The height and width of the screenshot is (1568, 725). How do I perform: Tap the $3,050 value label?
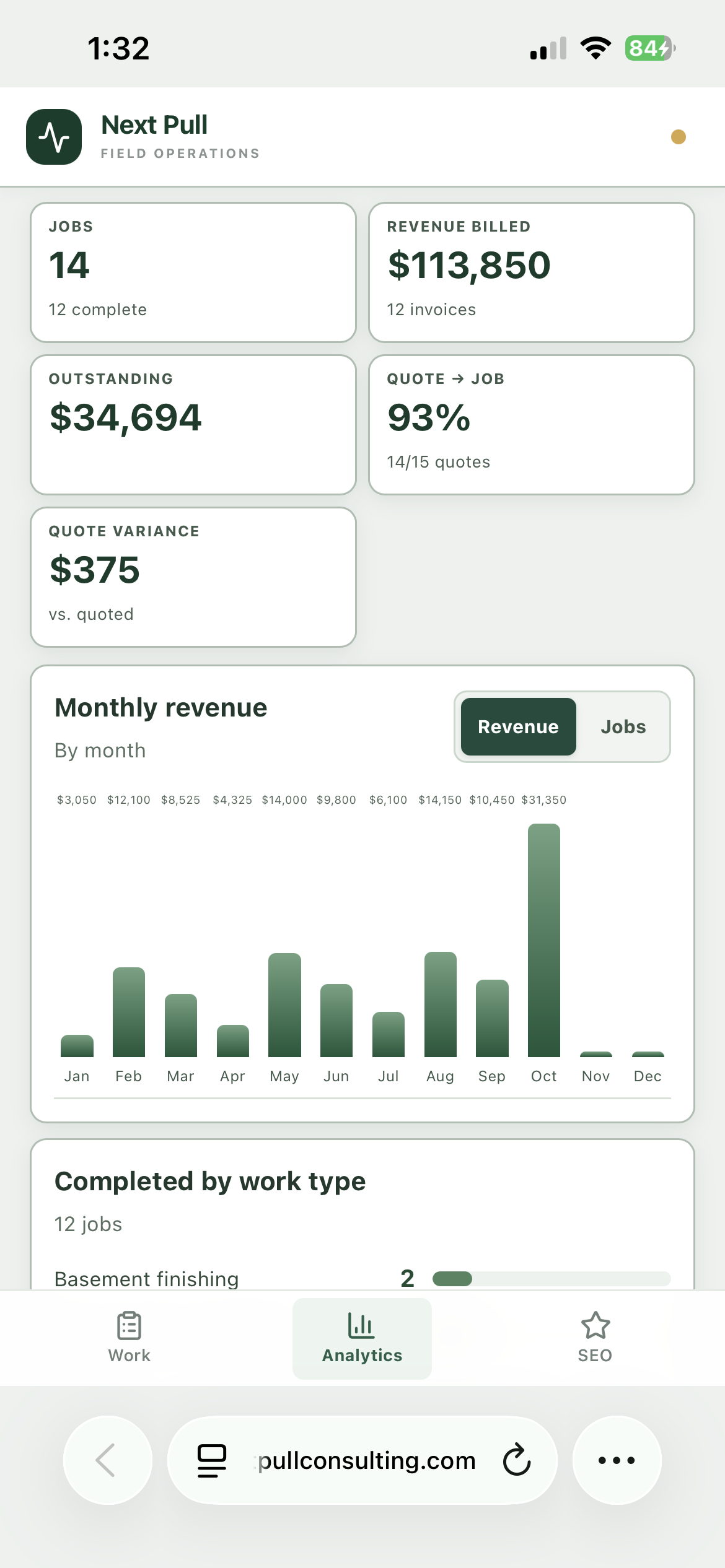point(77,800)
